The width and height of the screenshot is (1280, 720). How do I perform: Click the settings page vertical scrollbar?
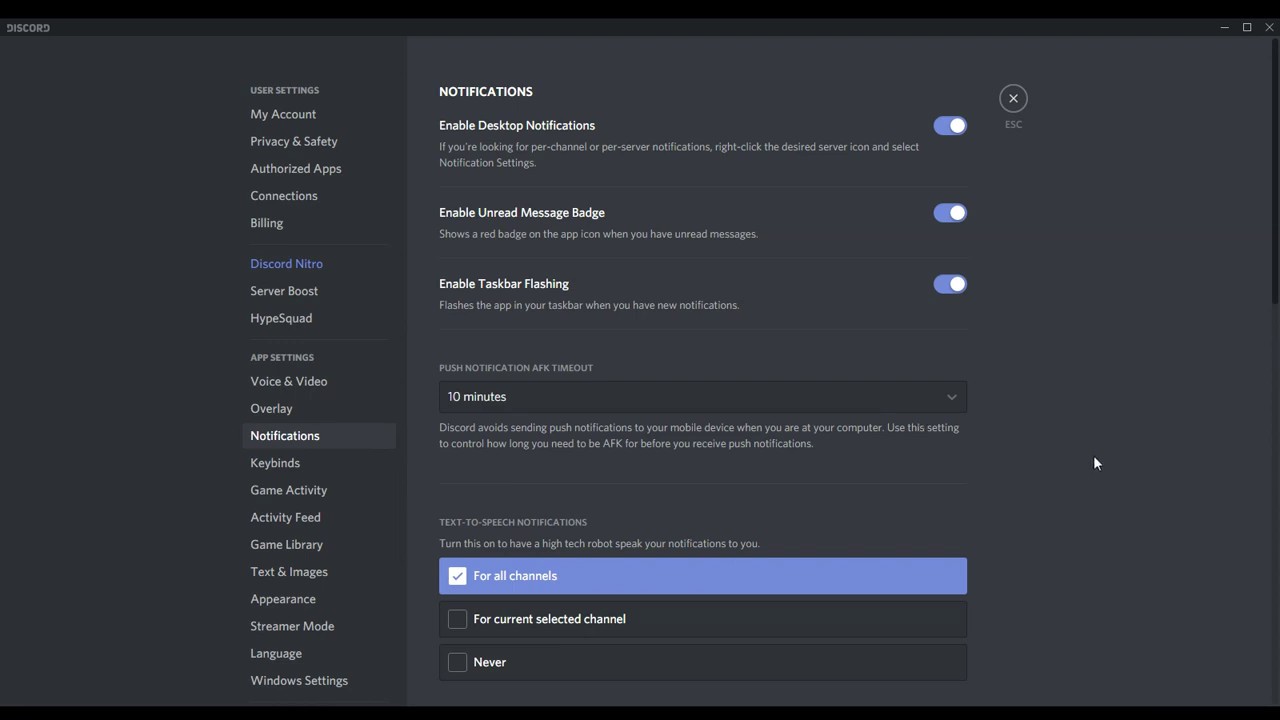[1274, 170]
